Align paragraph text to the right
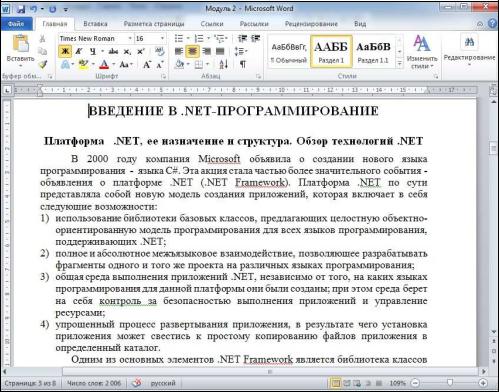Viewport: 499px width, 392px height. [206, 51]
